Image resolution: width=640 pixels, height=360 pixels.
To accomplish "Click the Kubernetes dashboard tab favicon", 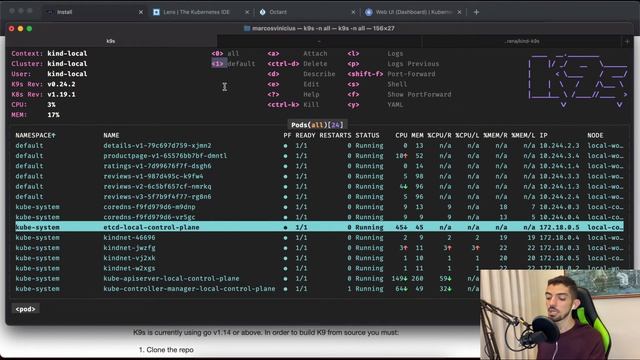I will pos(369,12).
